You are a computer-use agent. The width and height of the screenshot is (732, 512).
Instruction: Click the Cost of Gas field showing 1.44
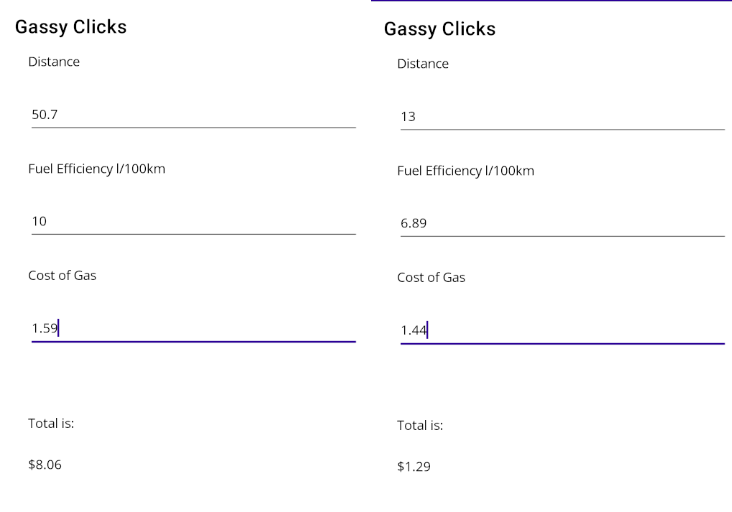click(x=563, y=330)
